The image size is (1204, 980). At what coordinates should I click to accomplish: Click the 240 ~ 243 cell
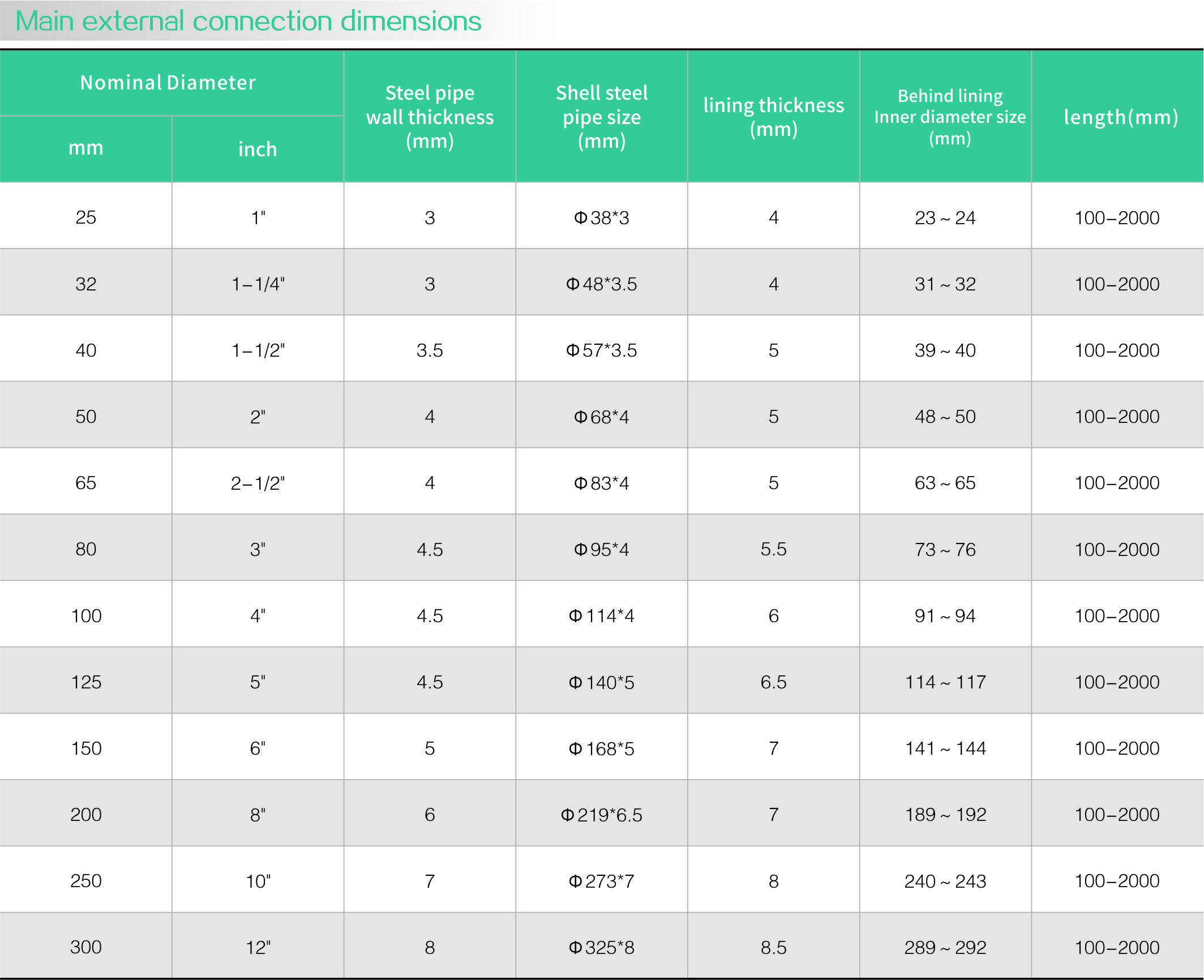coord(945,881)
